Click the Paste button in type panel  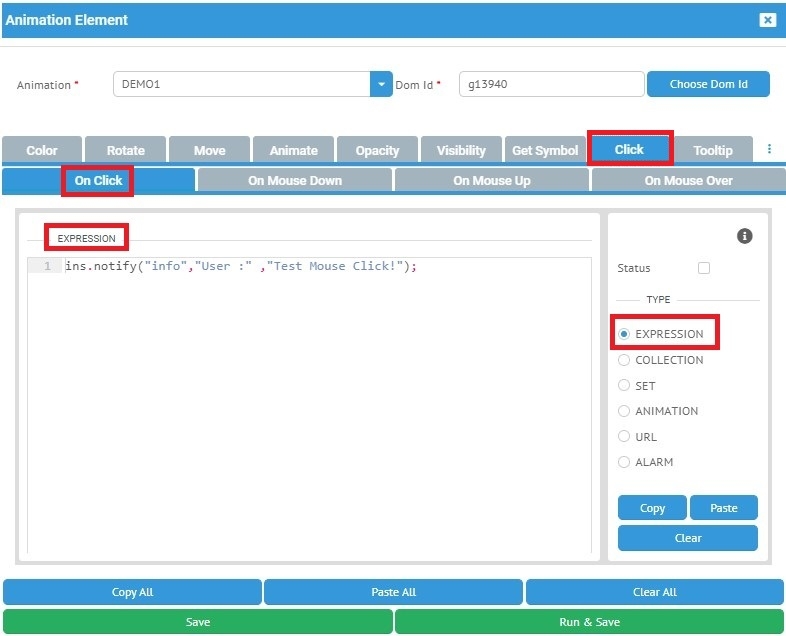pyautogui.click(x=724, y=508)
